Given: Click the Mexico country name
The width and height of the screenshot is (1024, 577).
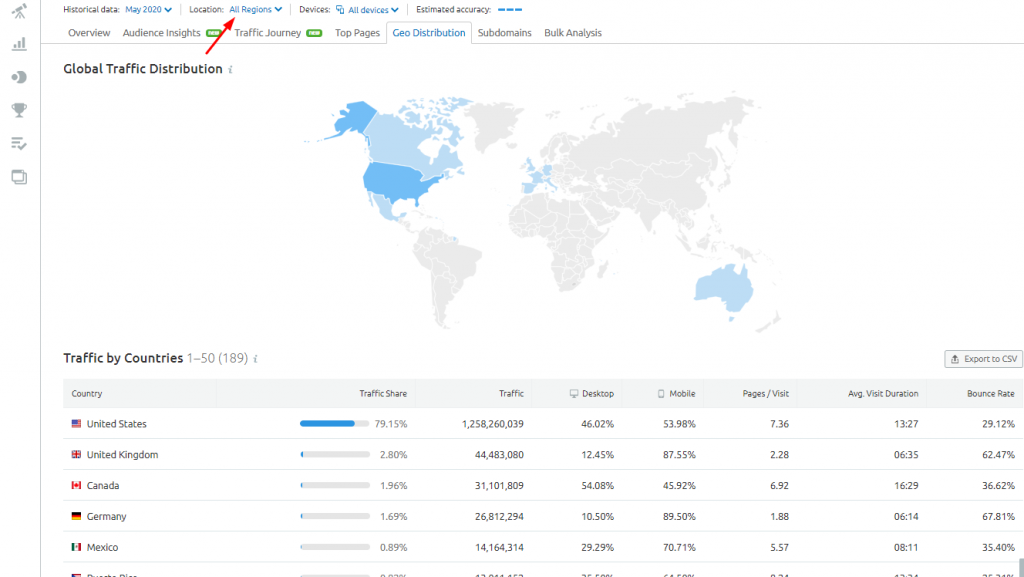Looking at the screenshot, I should (x=103, y=547).
